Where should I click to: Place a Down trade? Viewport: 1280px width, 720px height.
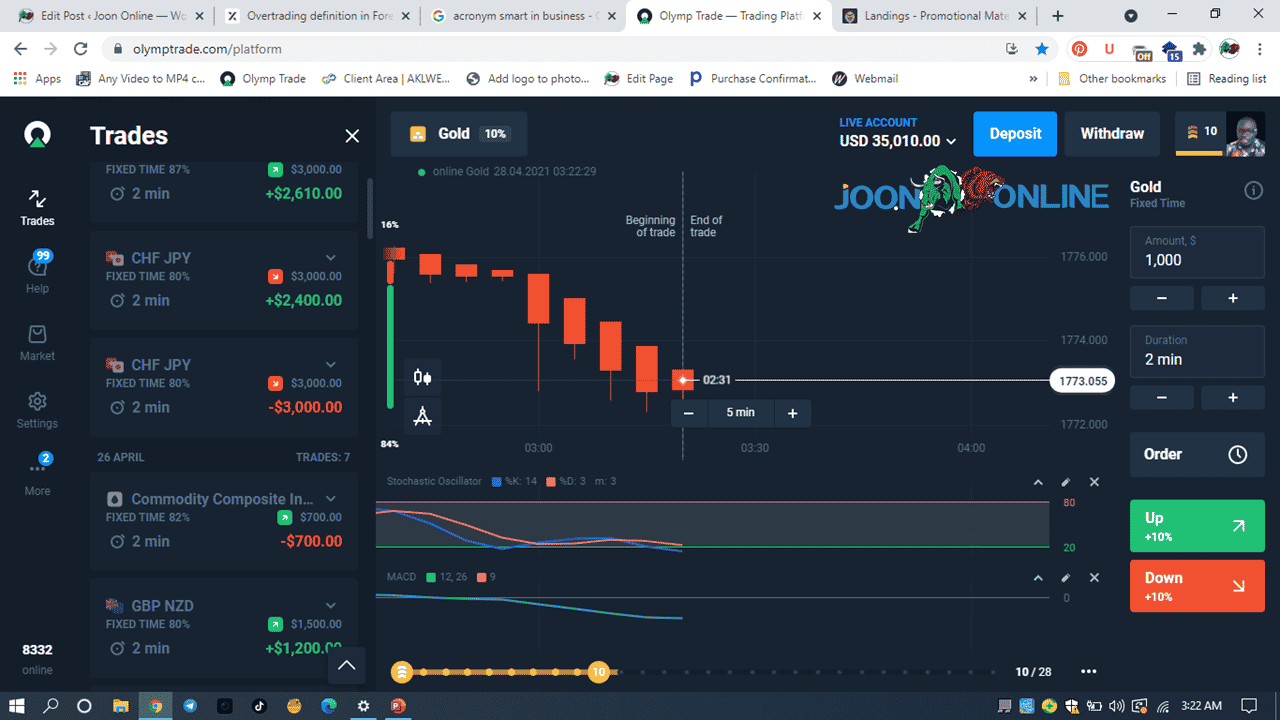1197,586
